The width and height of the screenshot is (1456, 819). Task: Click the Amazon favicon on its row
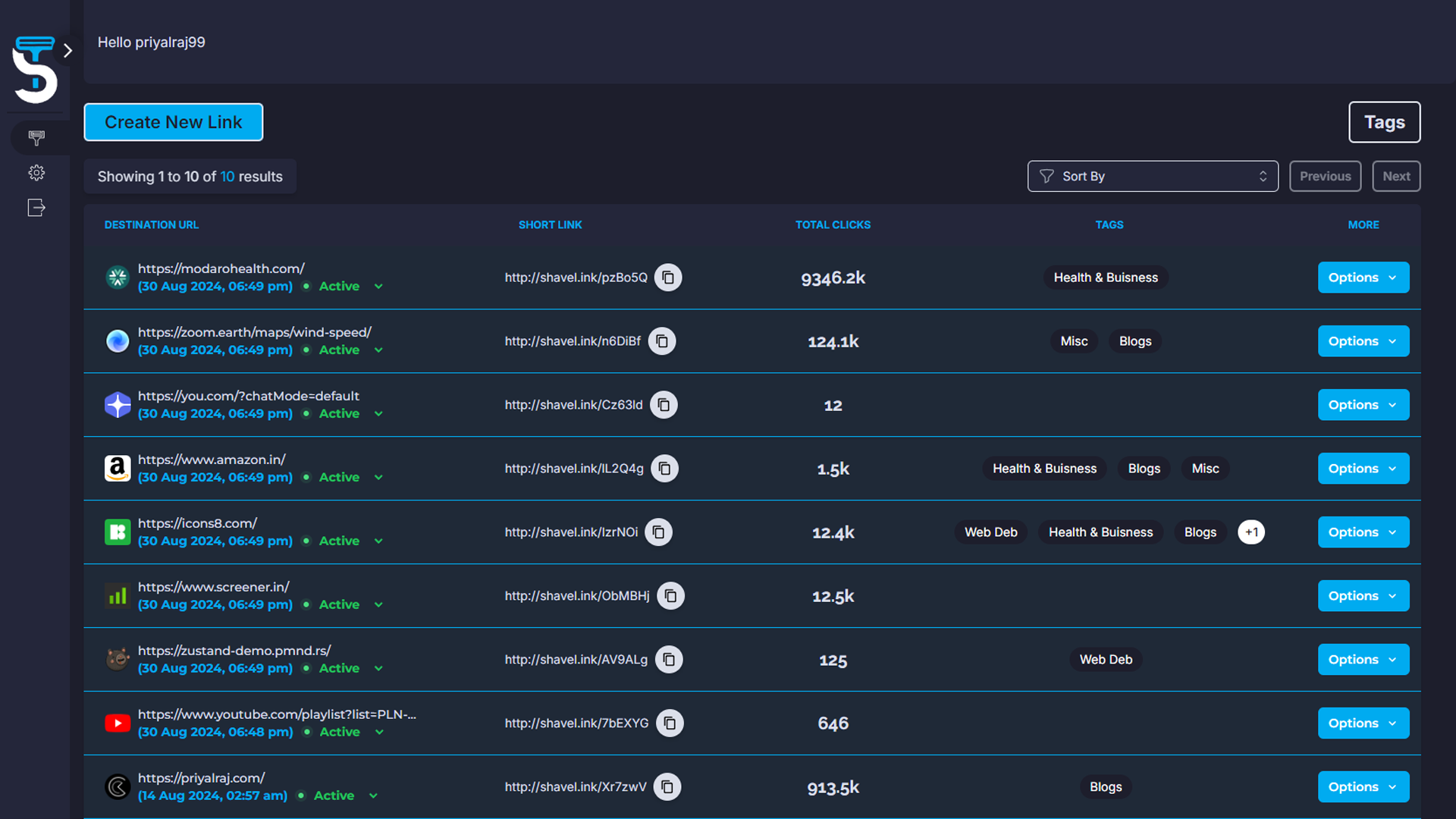tap(118, 468)
